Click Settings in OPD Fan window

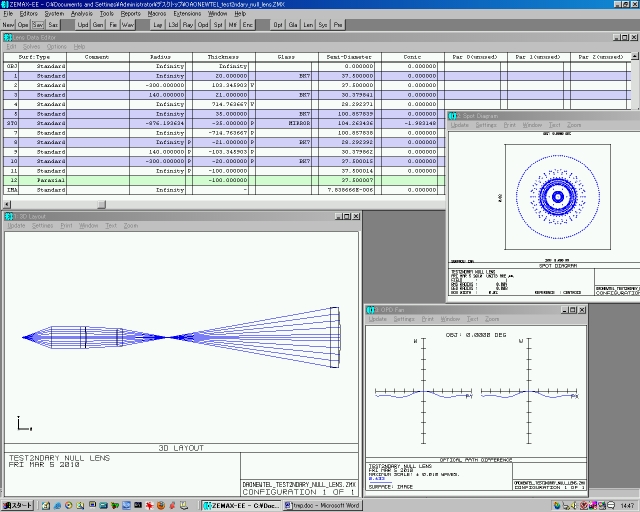pos(404,319)
